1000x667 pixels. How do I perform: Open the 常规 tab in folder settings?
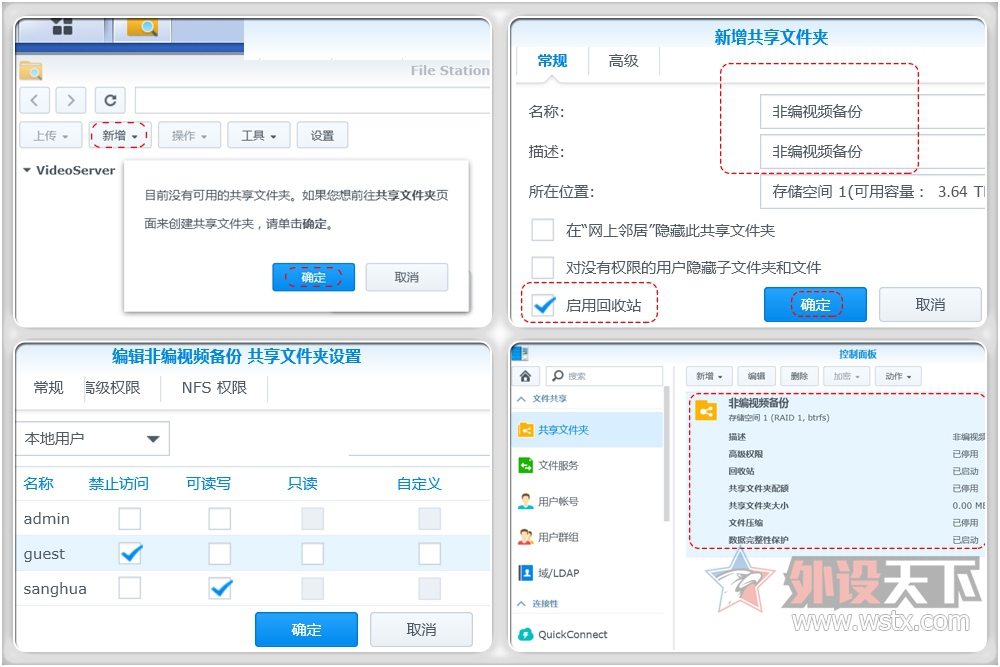tap(48, 388)
